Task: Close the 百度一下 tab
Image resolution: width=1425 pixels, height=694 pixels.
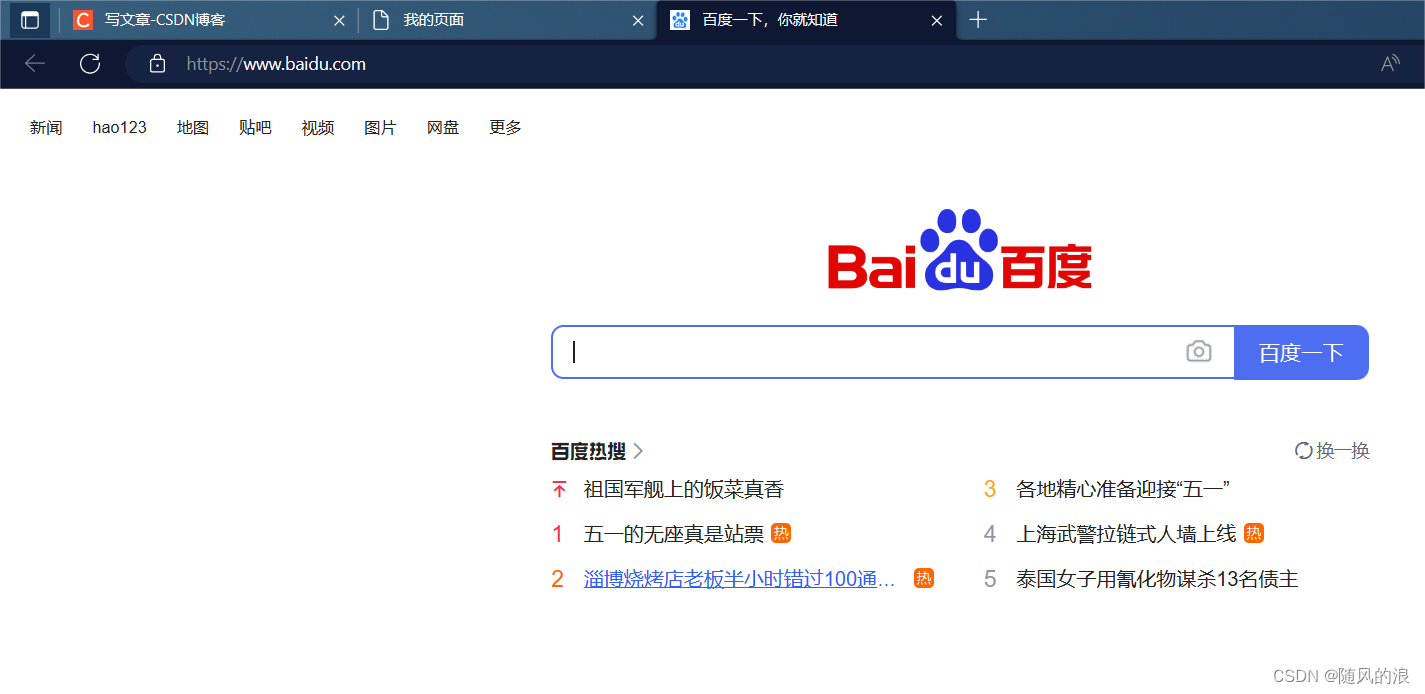Action: tap(937, 20)
